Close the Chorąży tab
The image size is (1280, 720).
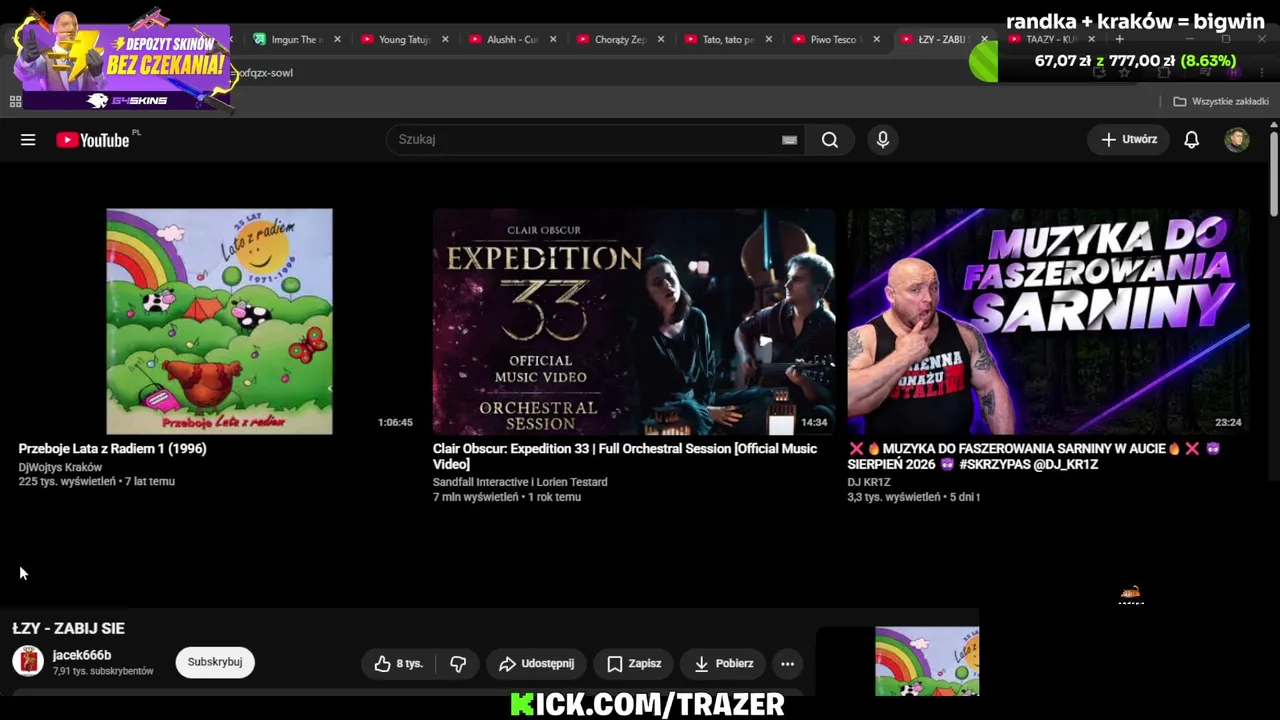[x=661, y=40]
